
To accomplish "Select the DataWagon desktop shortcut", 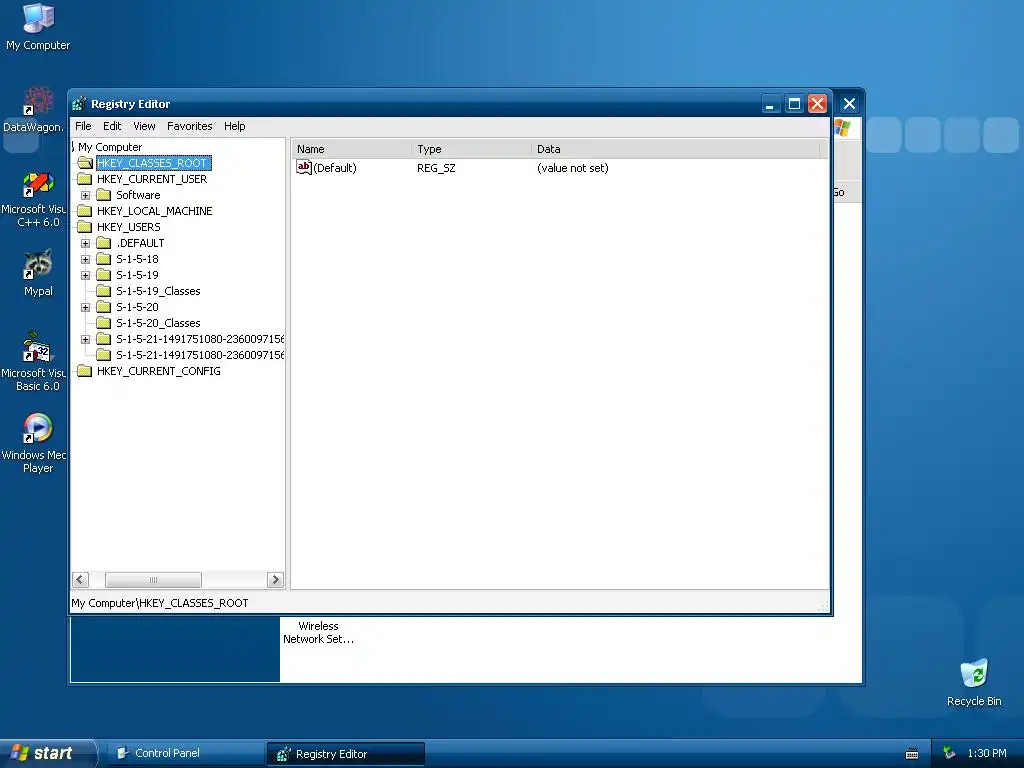I will click(x=34, y=110).
